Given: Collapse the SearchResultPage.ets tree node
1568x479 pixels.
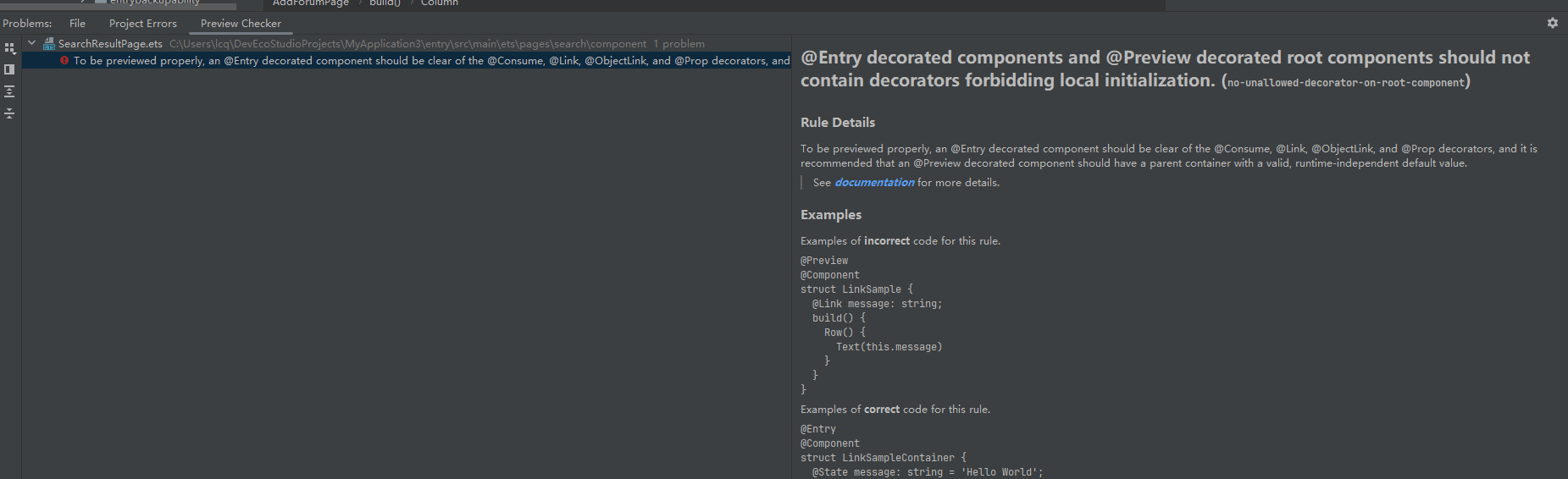Looking at the screenshot, I should (x=32, y=42).
